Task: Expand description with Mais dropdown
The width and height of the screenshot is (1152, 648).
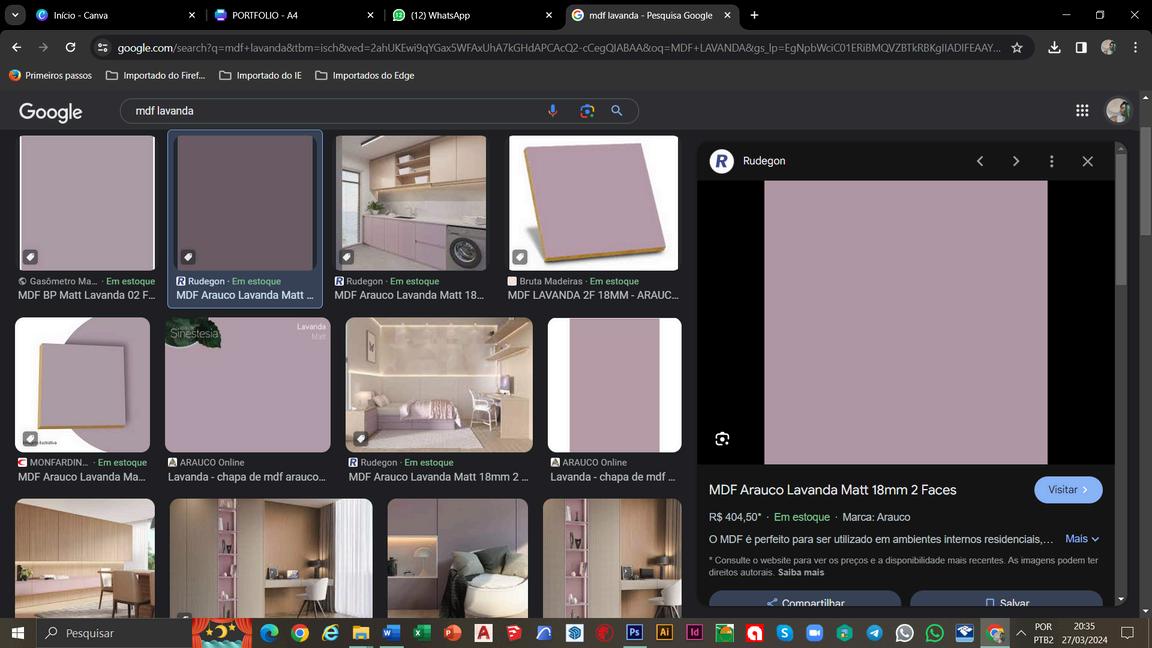Action: (1082, 539)
